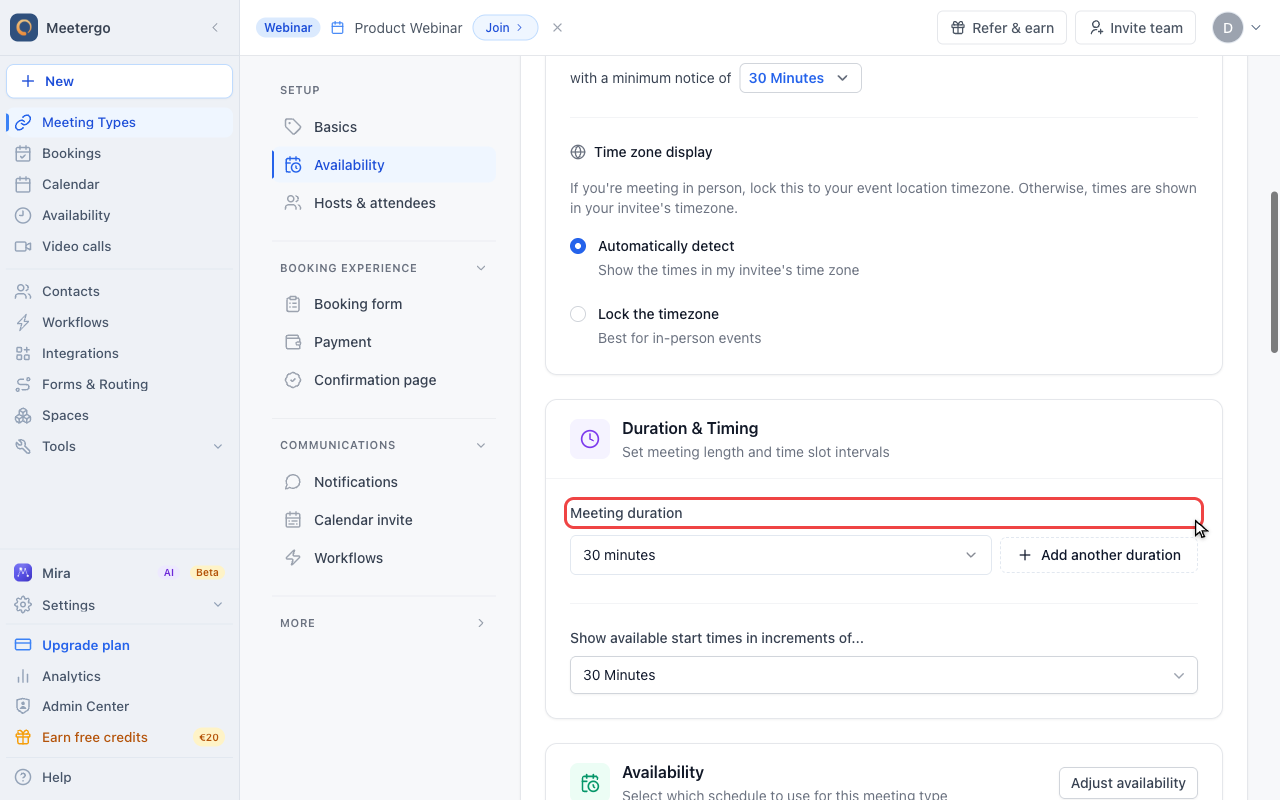Open Mira AI assistant
This screenshot has height=800, width=1280.
coord(119,573)
